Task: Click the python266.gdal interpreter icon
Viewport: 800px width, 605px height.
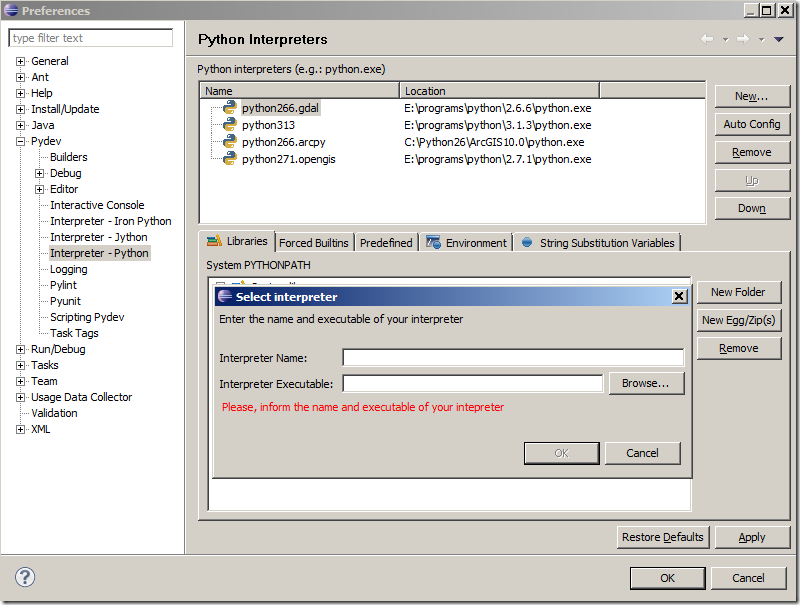Action: pos(230,108)
